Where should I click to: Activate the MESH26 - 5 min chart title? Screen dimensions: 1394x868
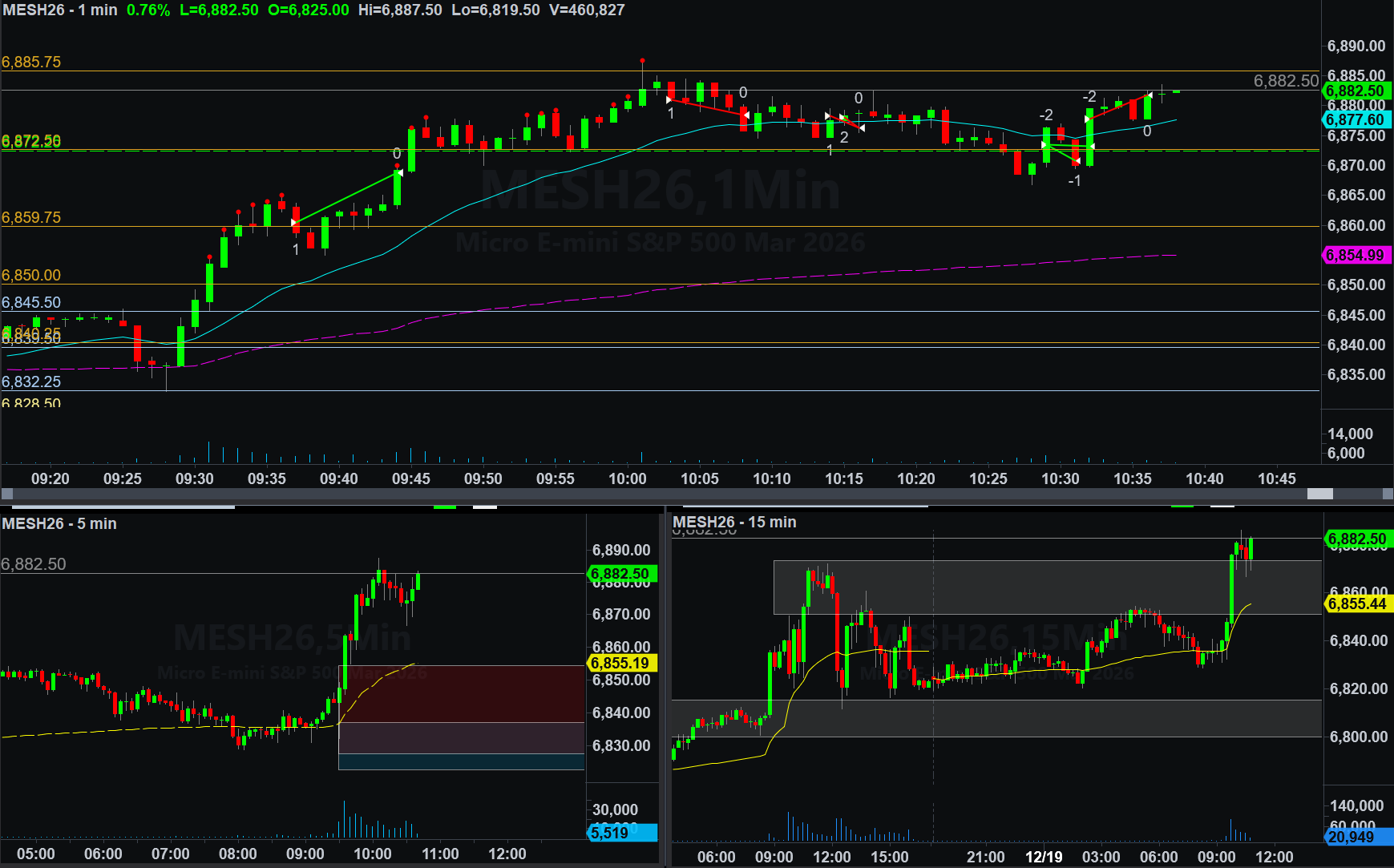tap(59, 523)
